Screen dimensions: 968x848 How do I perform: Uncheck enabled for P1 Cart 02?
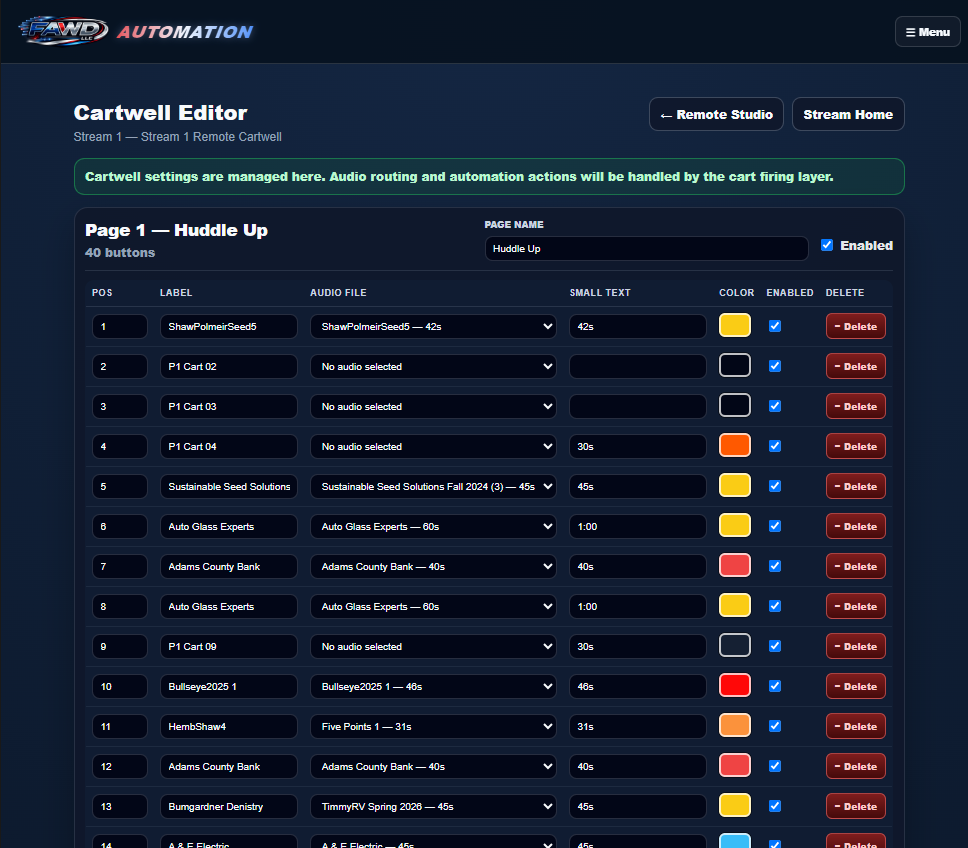tap(775, 366)
